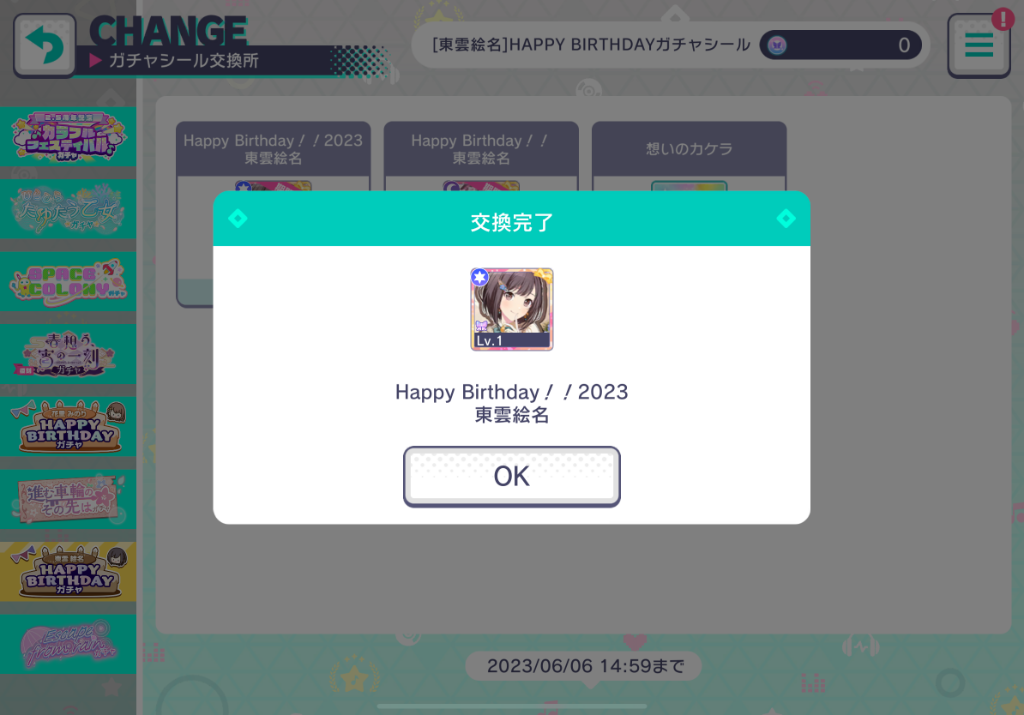Tap the green back arrow button
1024x715 pixels.
tap(44, 45)
